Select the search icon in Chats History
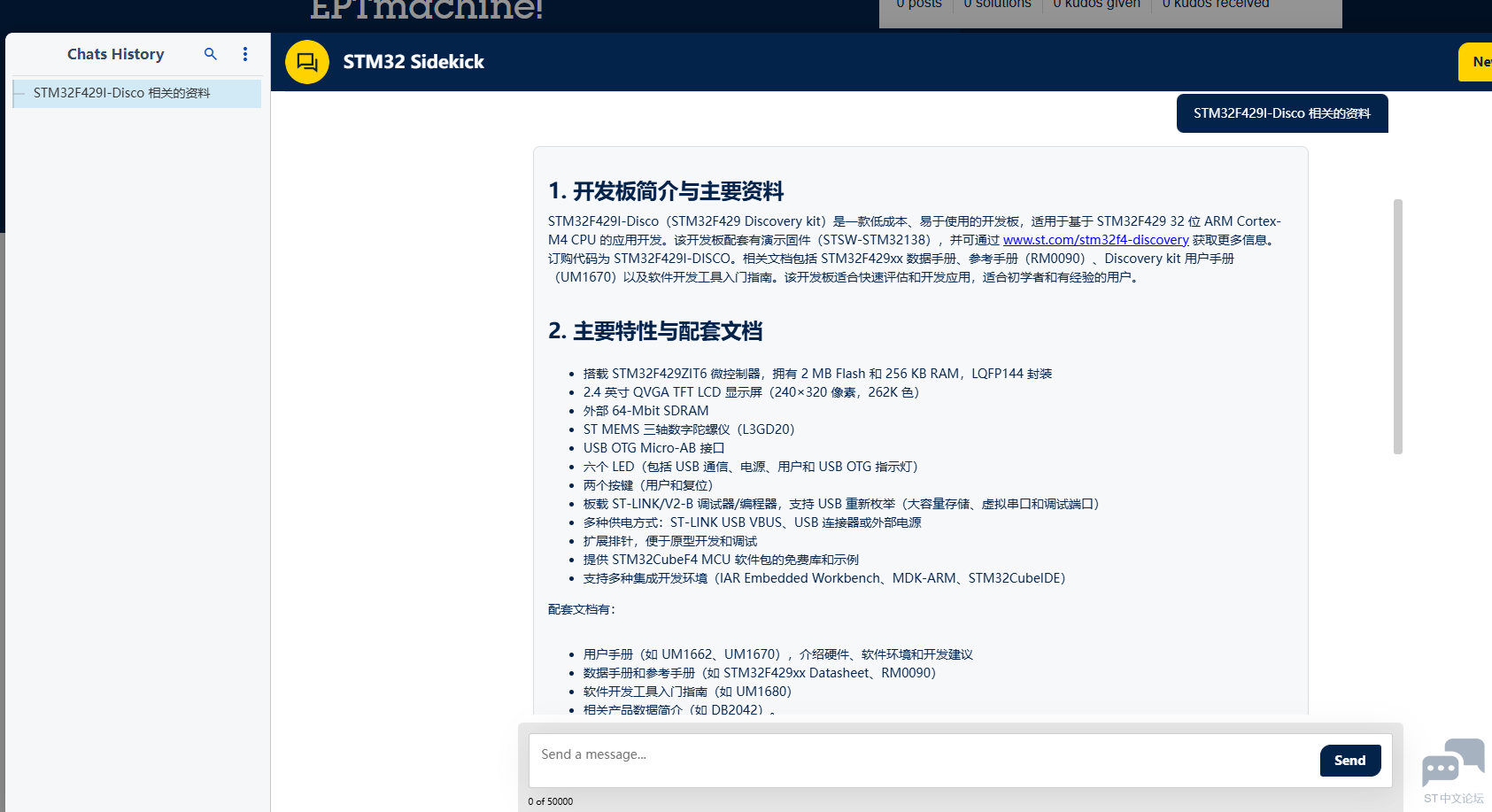Image resolution: width=1492 pixels, height=812 pixels. click(211, 54)
